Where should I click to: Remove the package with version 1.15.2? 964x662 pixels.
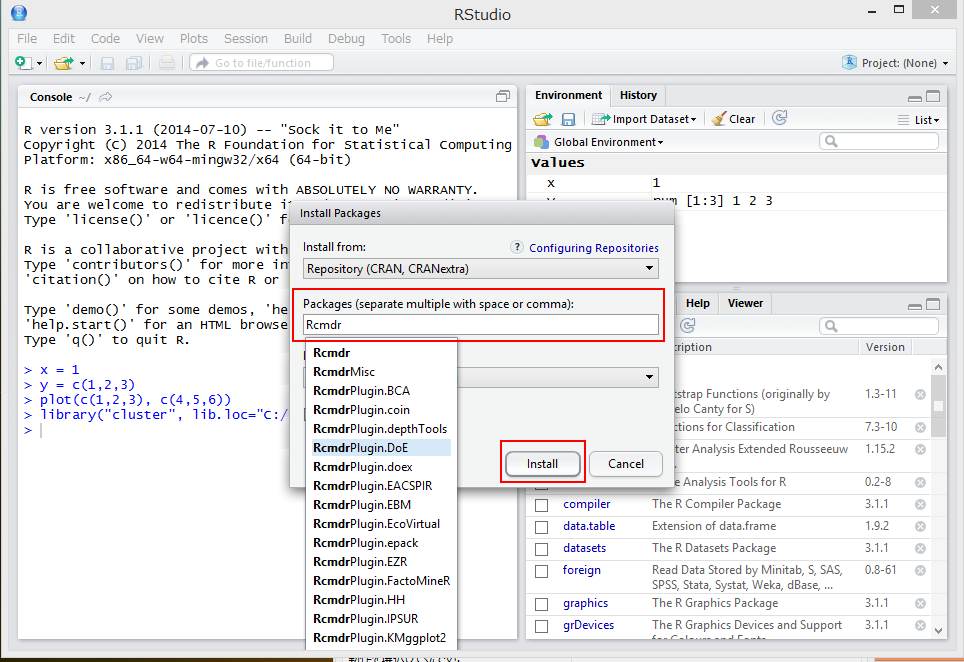coord(920,449)
